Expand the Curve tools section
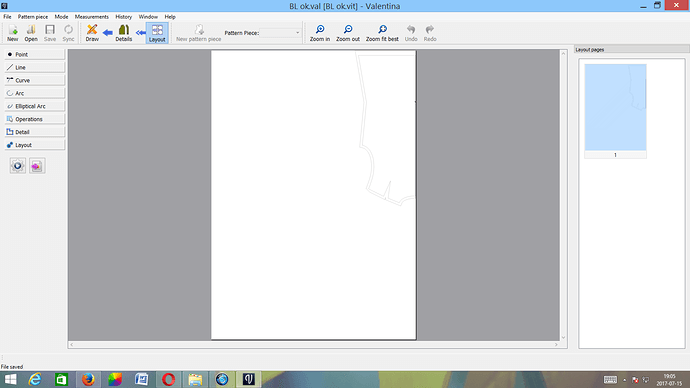 point(35,81)
